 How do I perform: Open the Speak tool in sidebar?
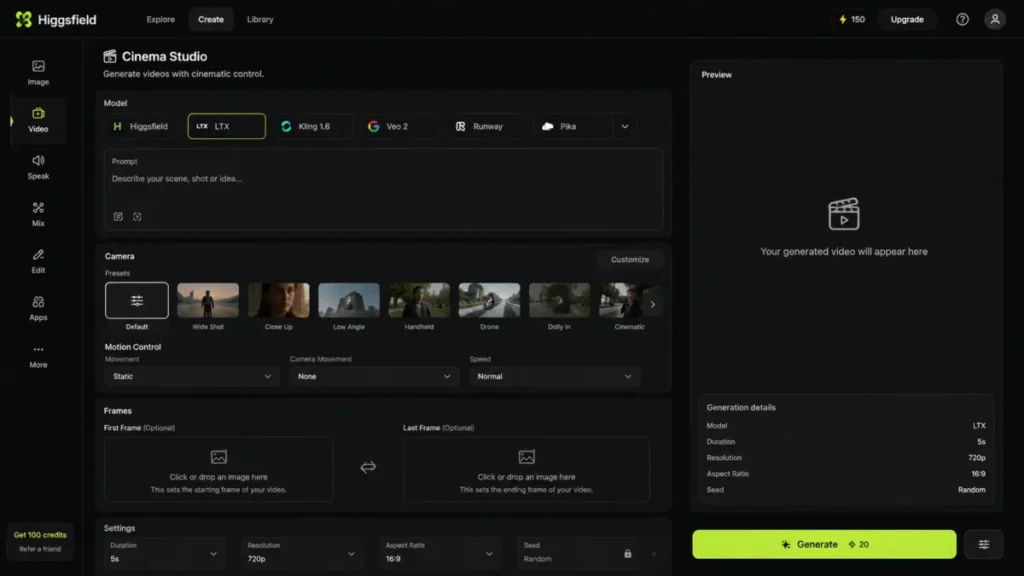(x=38, y=167)
